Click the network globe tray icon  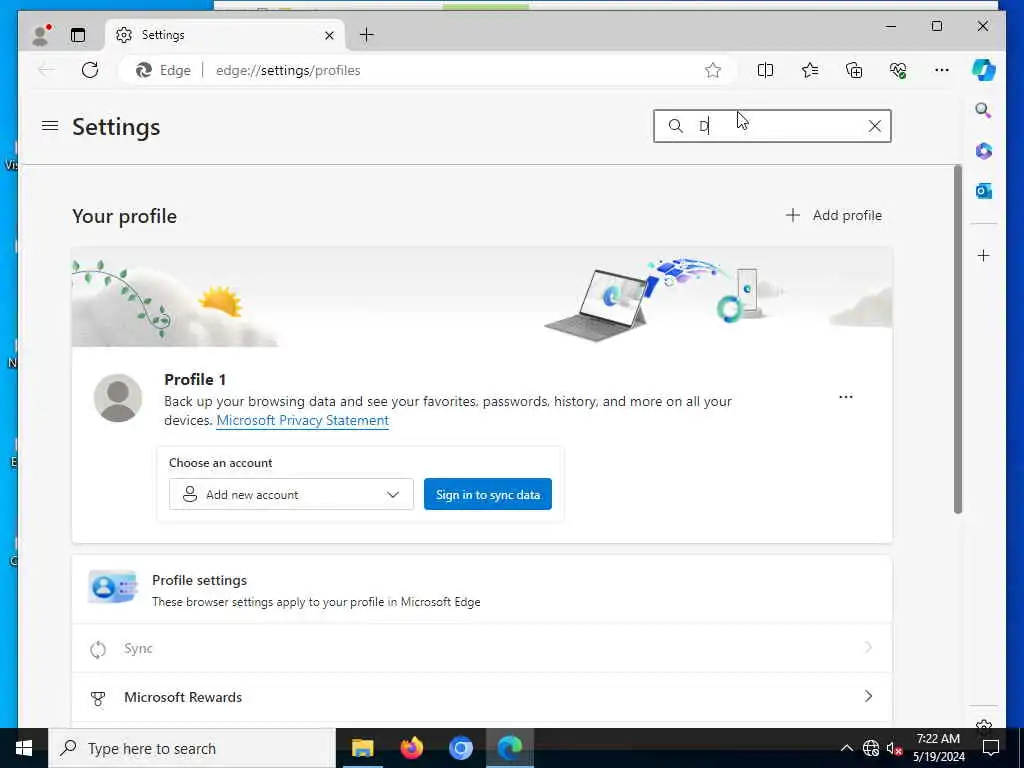pos(871,748)
